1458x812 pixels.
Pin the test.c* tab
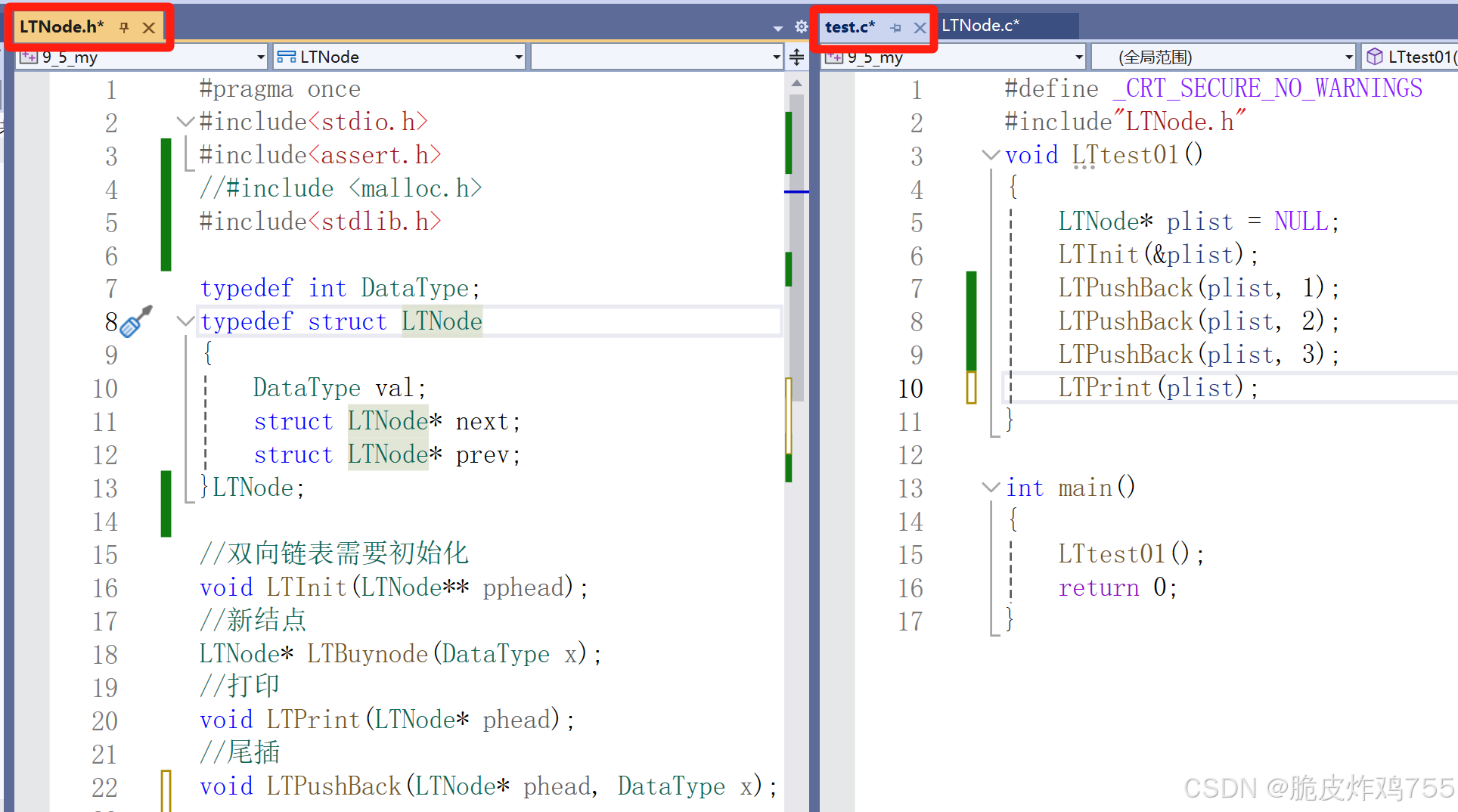896,28
